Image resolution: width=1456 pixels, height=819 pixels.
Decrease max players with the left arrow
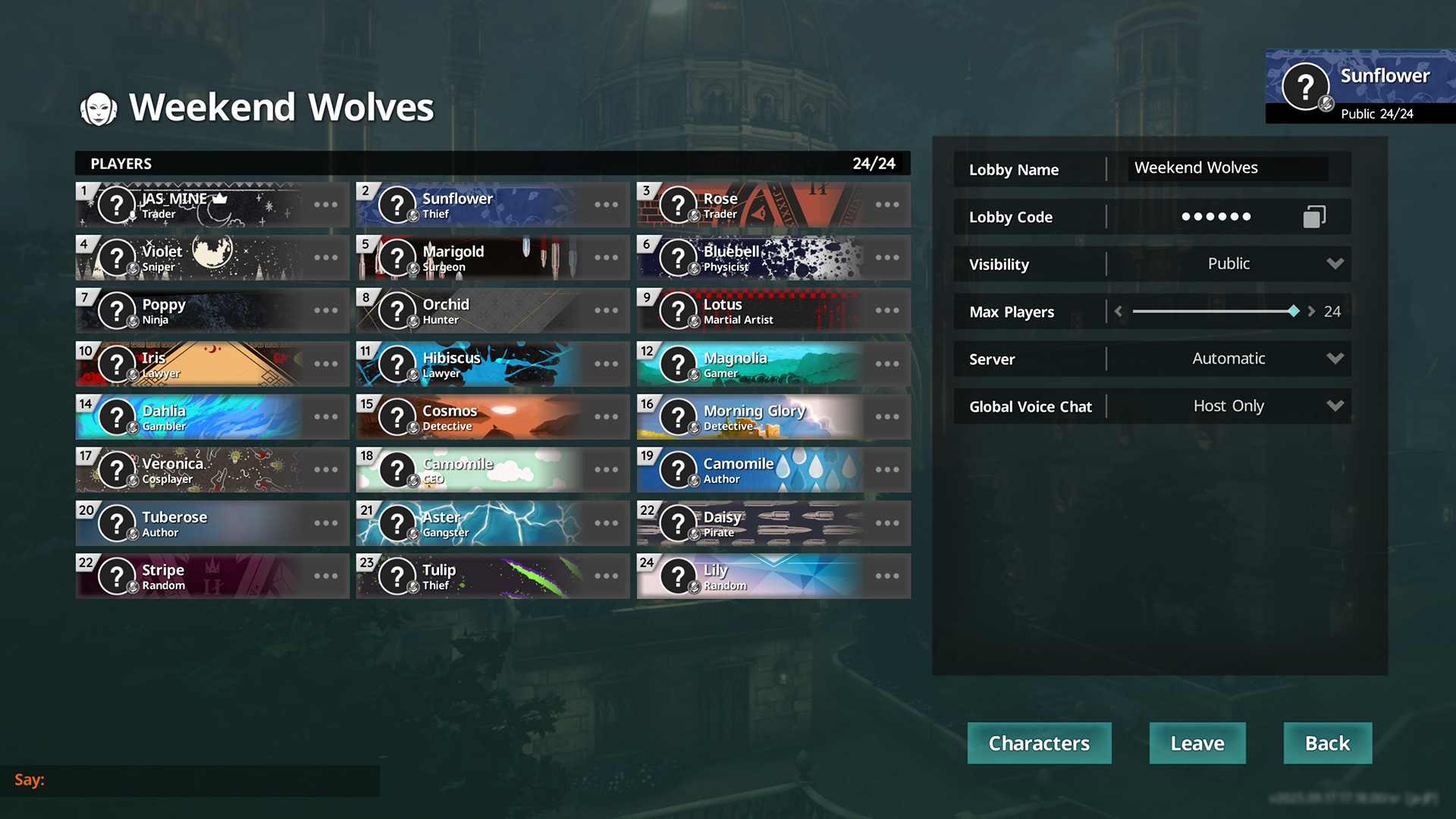point(1119,312)
